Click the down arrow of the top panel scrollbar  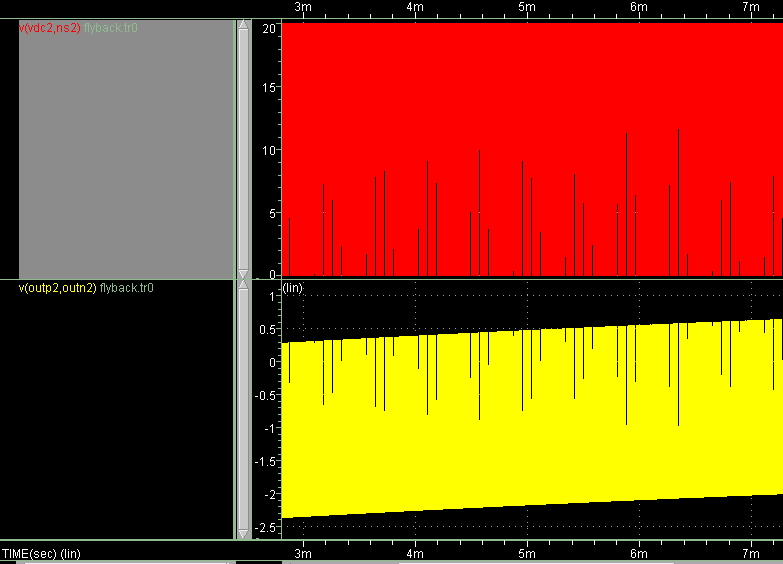tap(243, 274)
